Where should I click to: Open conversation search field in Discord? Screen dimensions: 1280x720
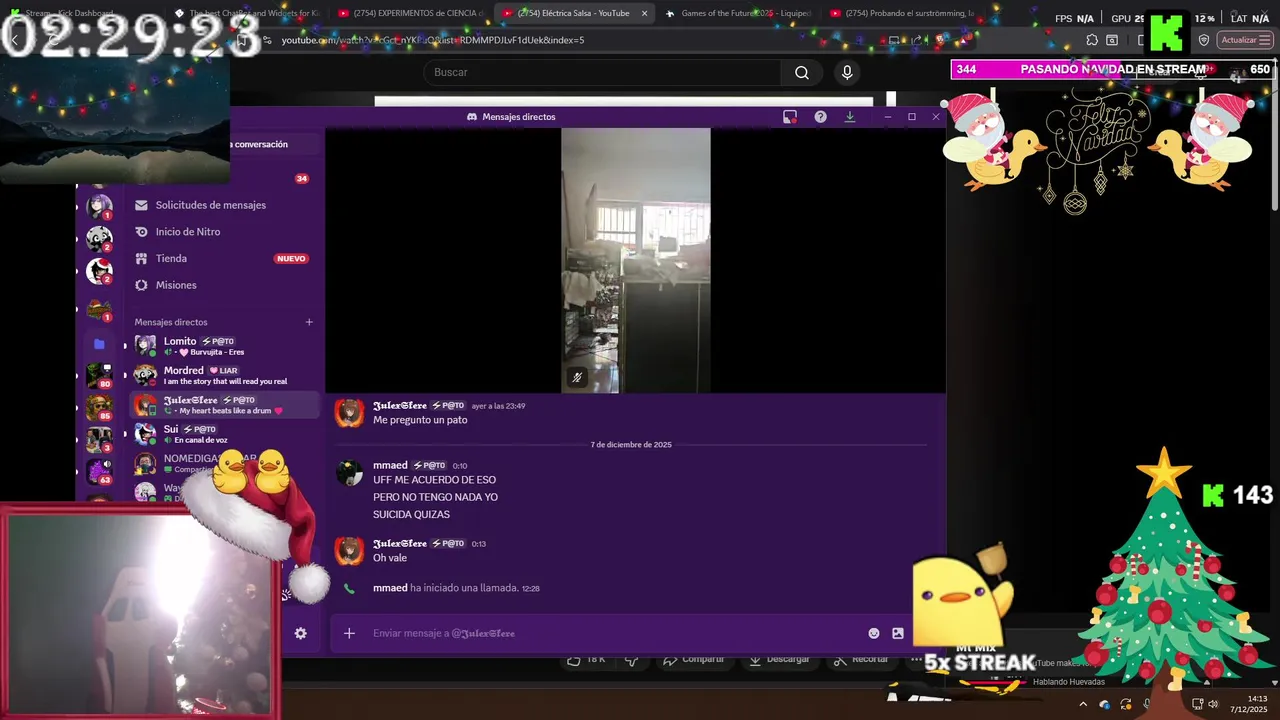259,144
